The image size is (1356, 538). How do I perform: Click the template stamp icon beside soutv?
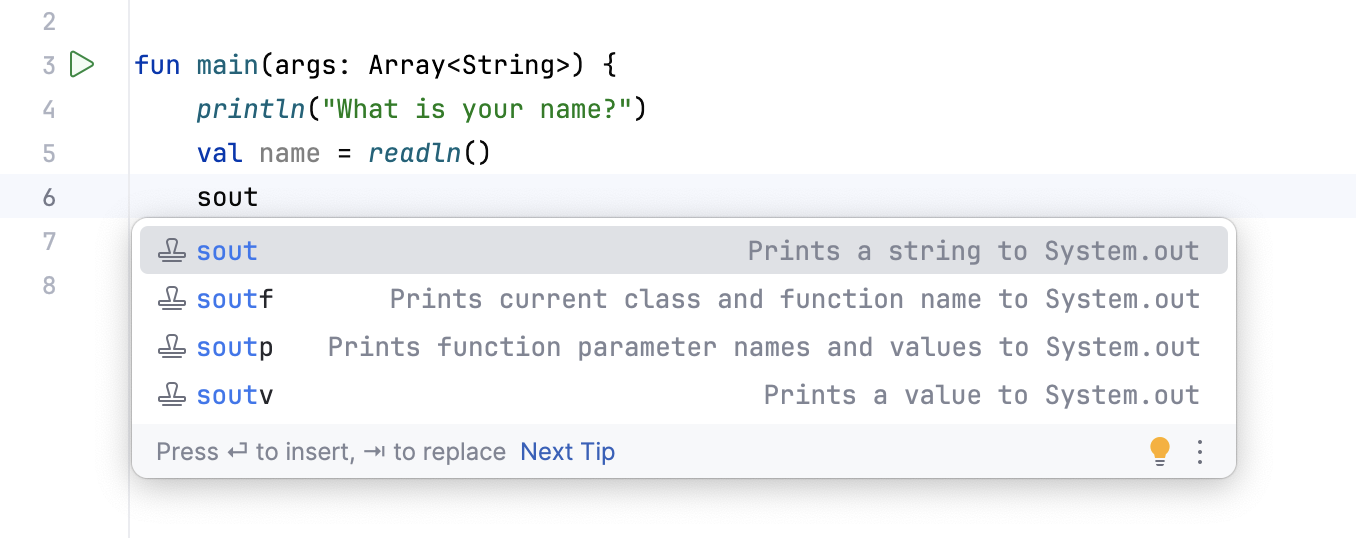point(173,395)
